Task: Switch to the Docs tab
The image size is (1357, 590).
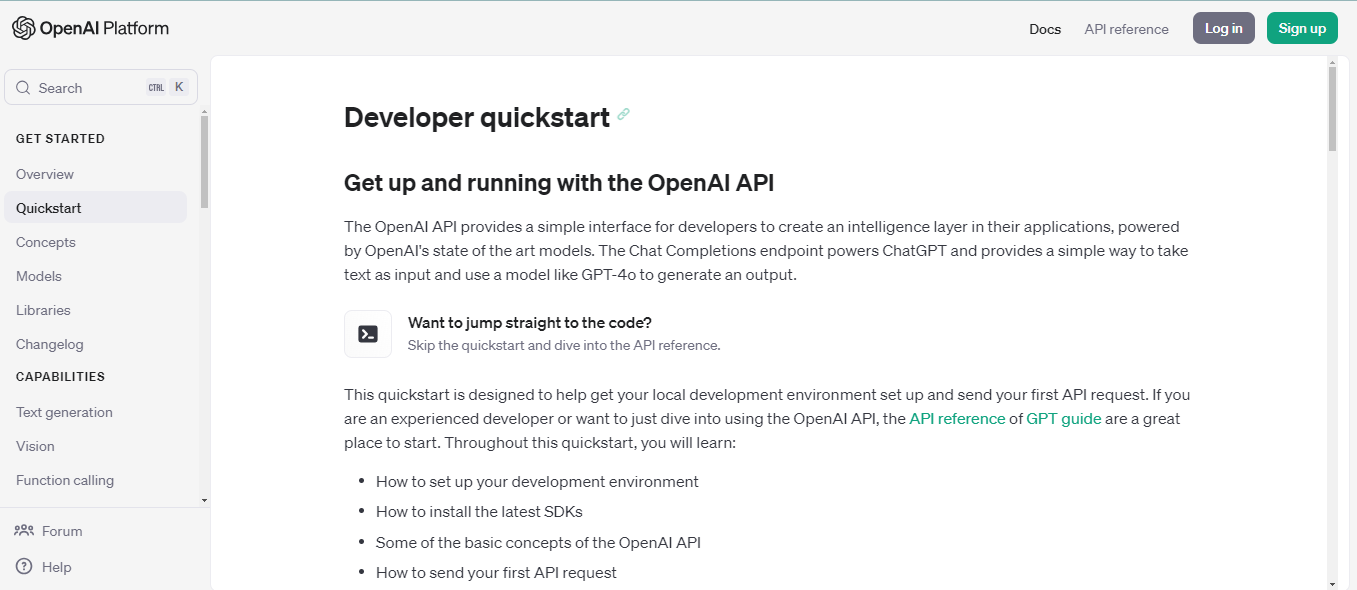Action: [1044, 29]
